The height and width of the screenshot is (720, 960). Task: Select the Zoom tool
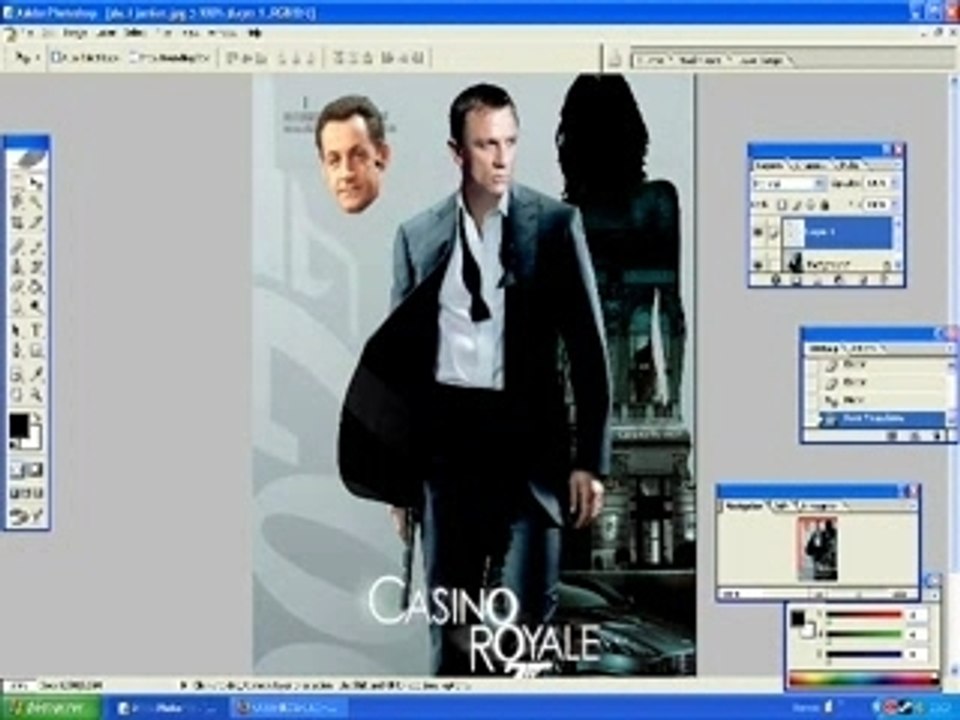pos(36,394)
